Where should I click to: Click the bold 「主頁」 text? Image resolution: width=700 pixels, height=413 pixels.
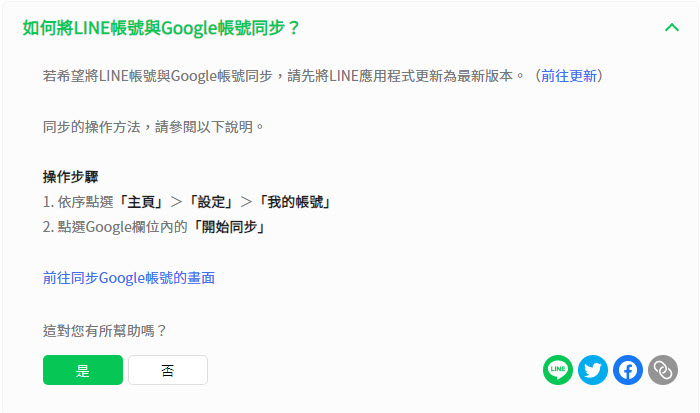(x=140, y=202)
